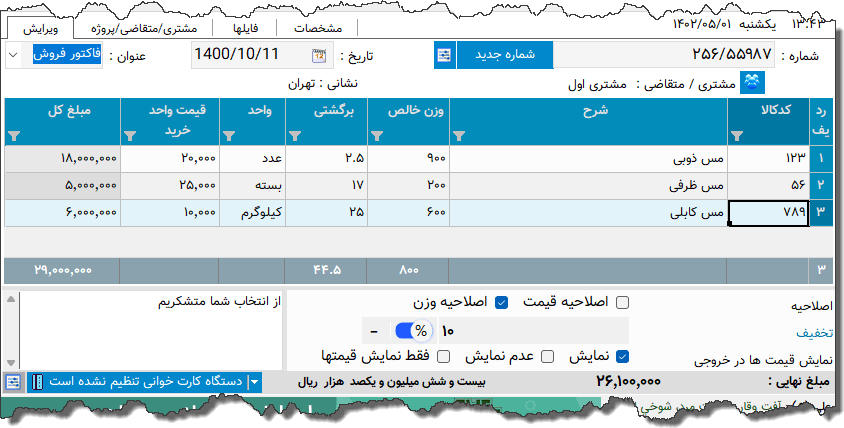Viewport: 844px width, 428px height.
Task: Click the final amount ۲۶,۱۰۰,۰۰۰
Action: pos(628,381)
